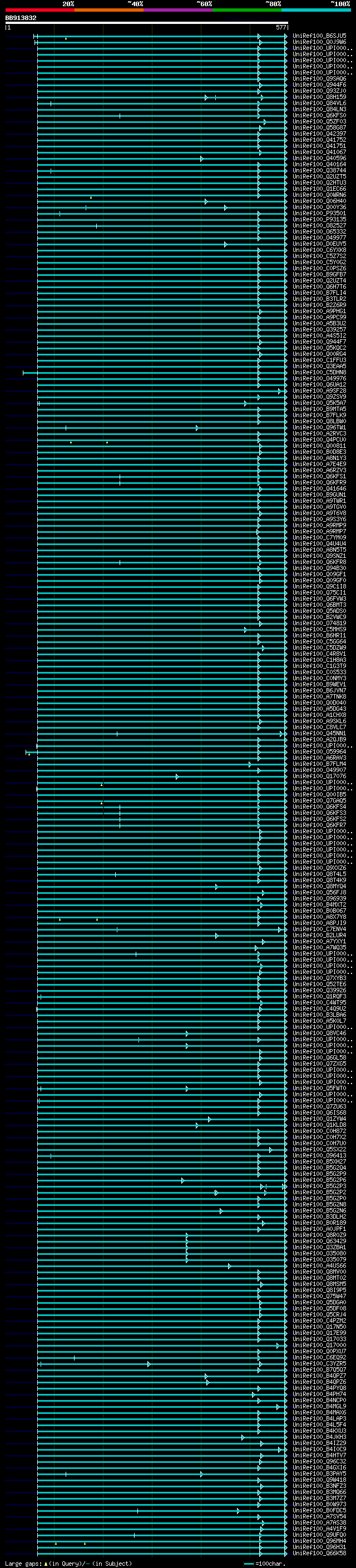Select hit label UniRef100_Q8R0Z9

click(319, 1235)
